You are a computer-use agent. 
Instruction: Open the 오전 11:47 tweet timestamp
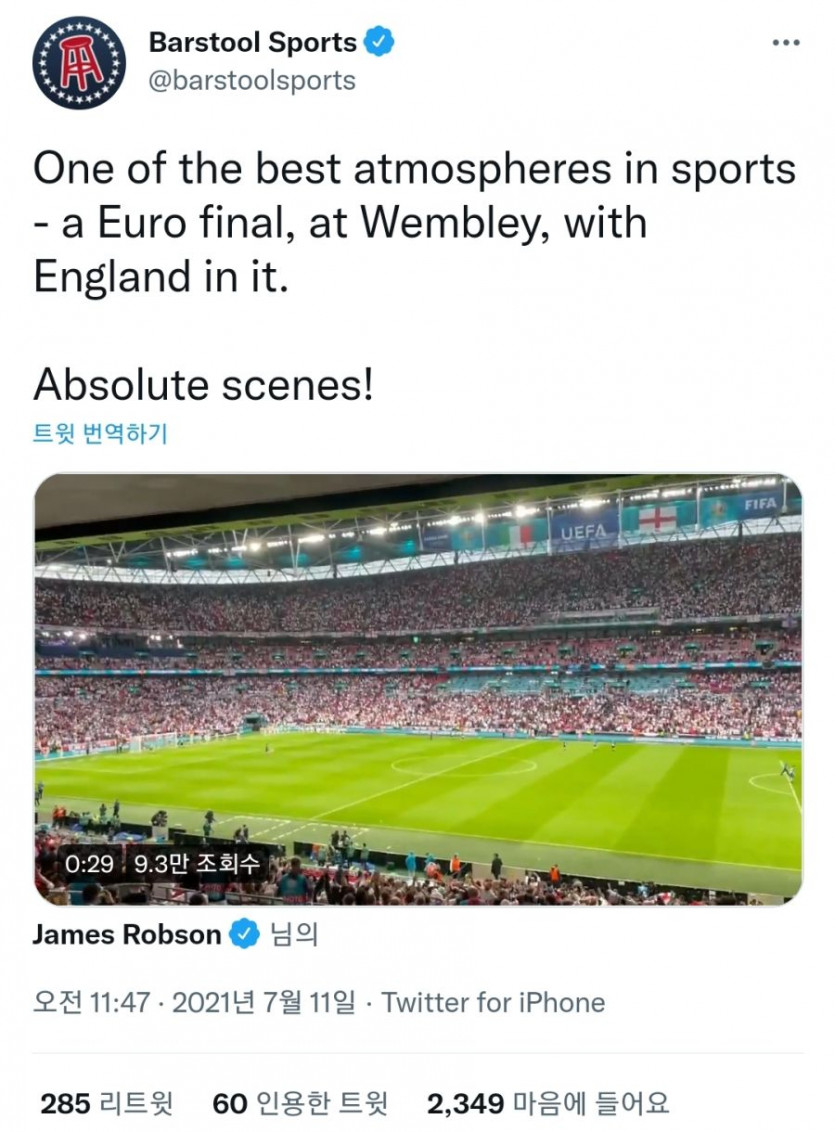[x=92, y=1002]
